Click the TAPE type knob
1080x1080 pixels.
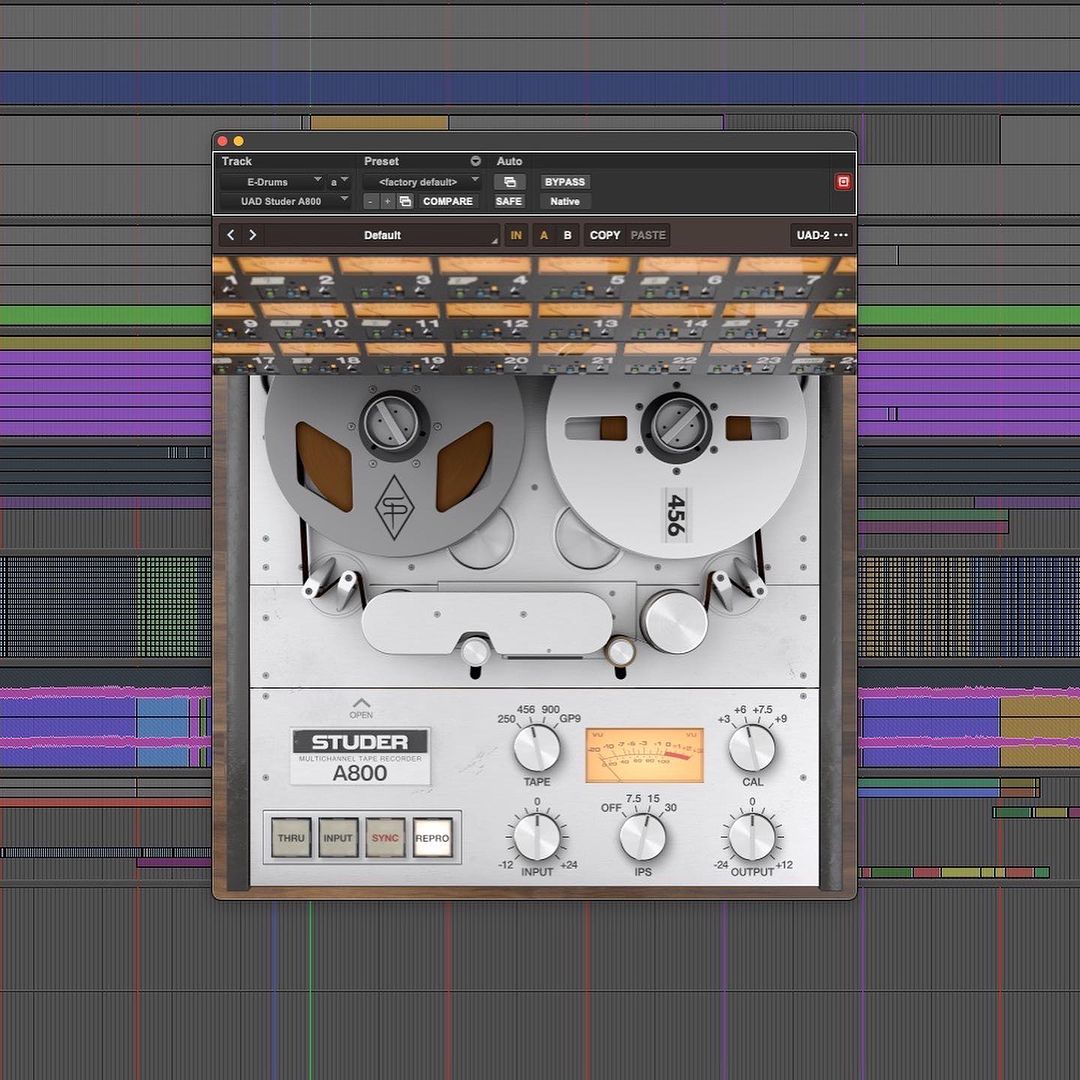click(x=537, y=748)
